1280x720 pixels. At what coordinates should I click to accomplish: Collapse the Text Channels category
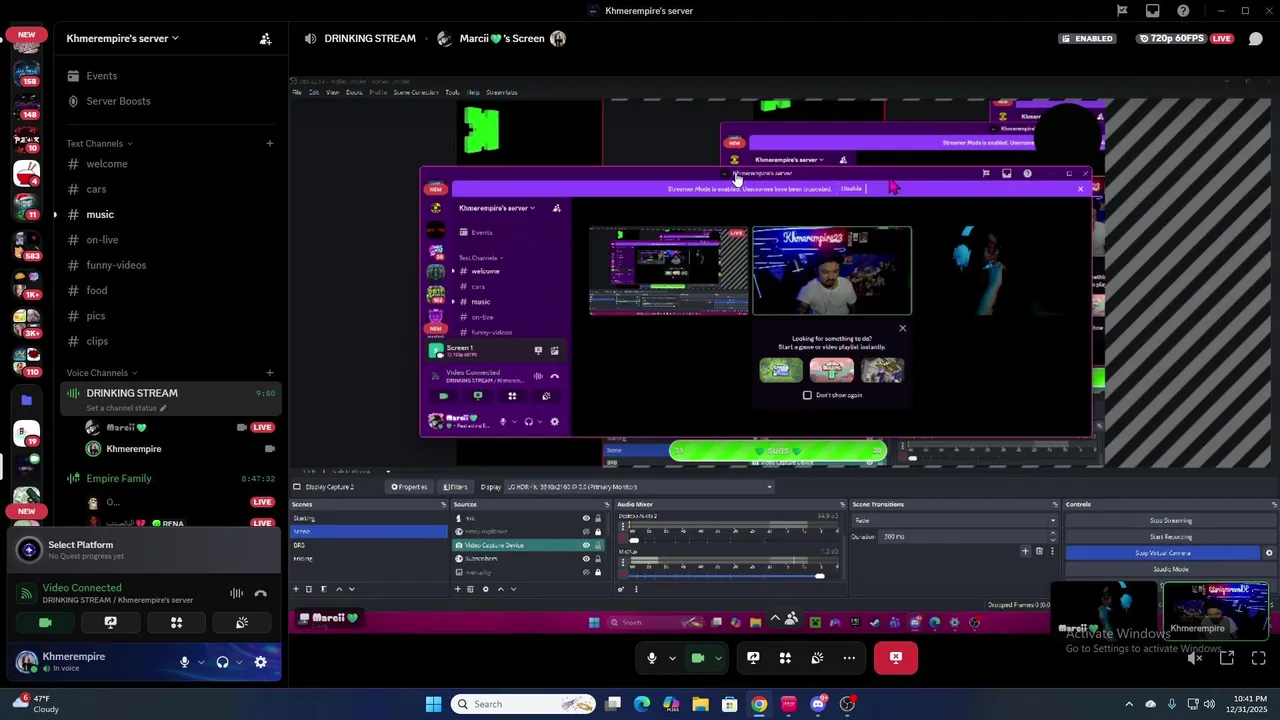(99, 144)
